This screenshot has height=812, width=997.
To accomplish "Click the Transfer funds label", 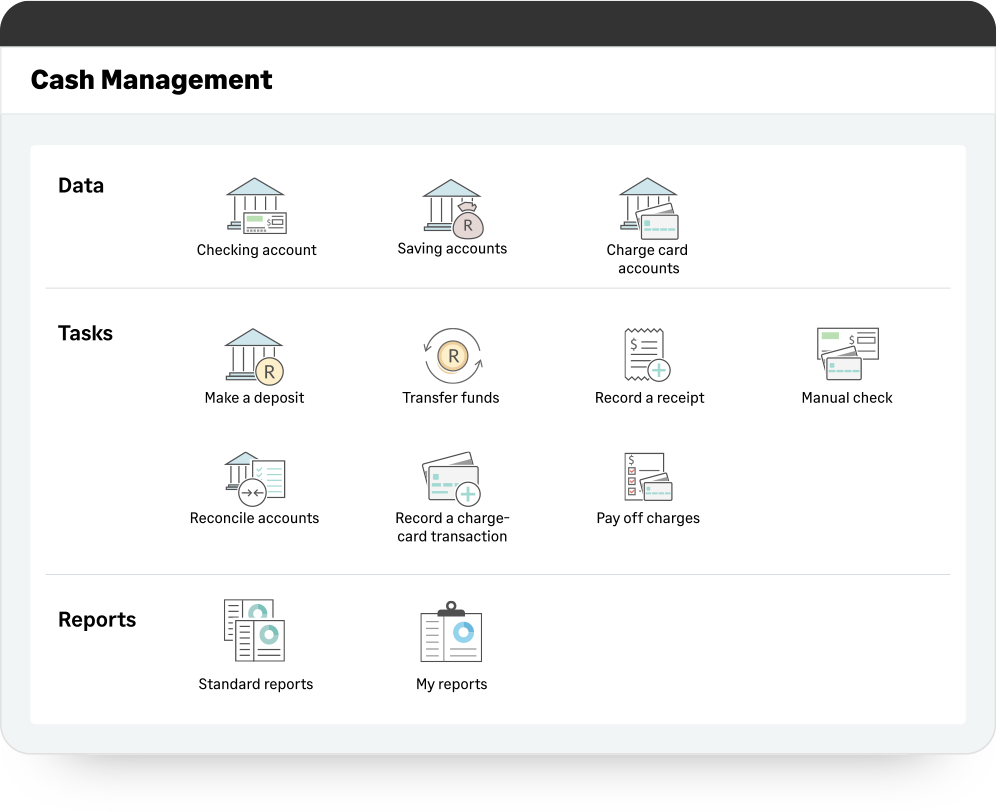I will pyautogui.click(x=451, y=398).
